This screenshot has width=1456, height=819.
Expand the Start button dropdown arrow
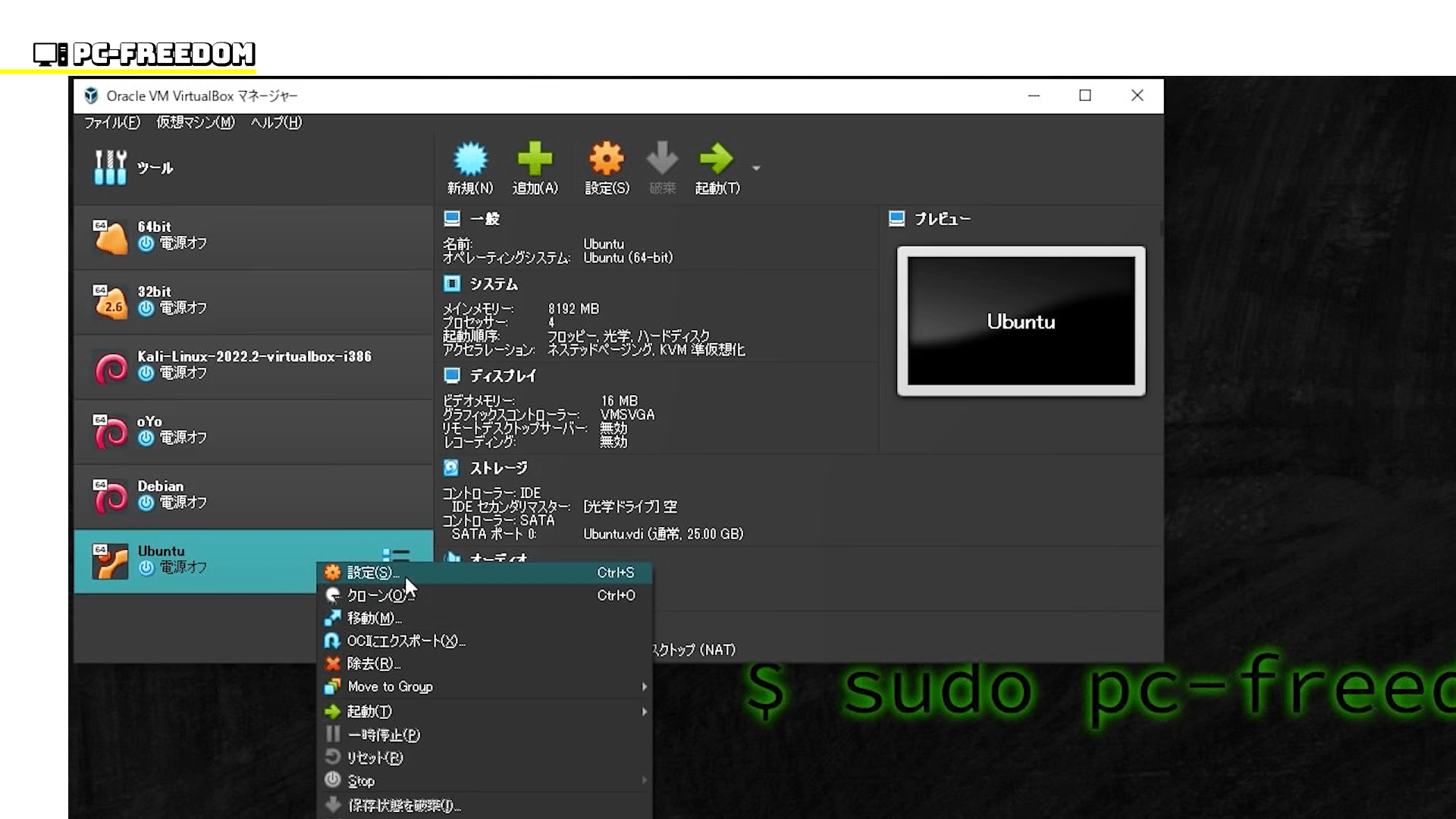pos(756,168)
